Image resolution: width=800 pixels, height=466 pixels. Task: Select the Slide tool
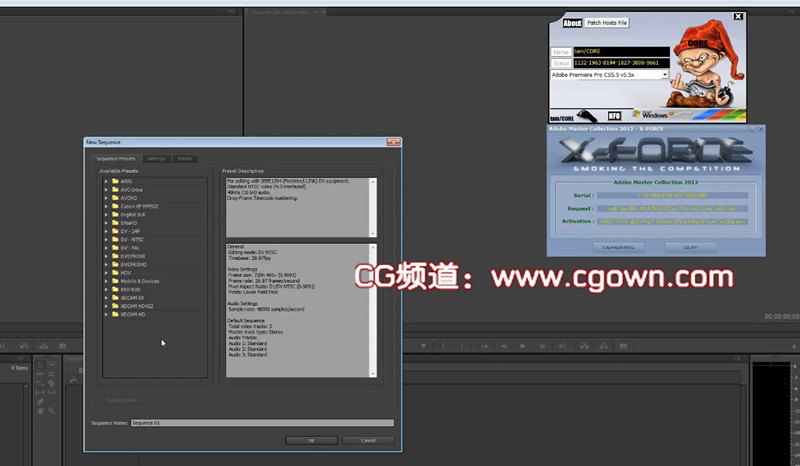pyautogui.click(x=51, y=392)
